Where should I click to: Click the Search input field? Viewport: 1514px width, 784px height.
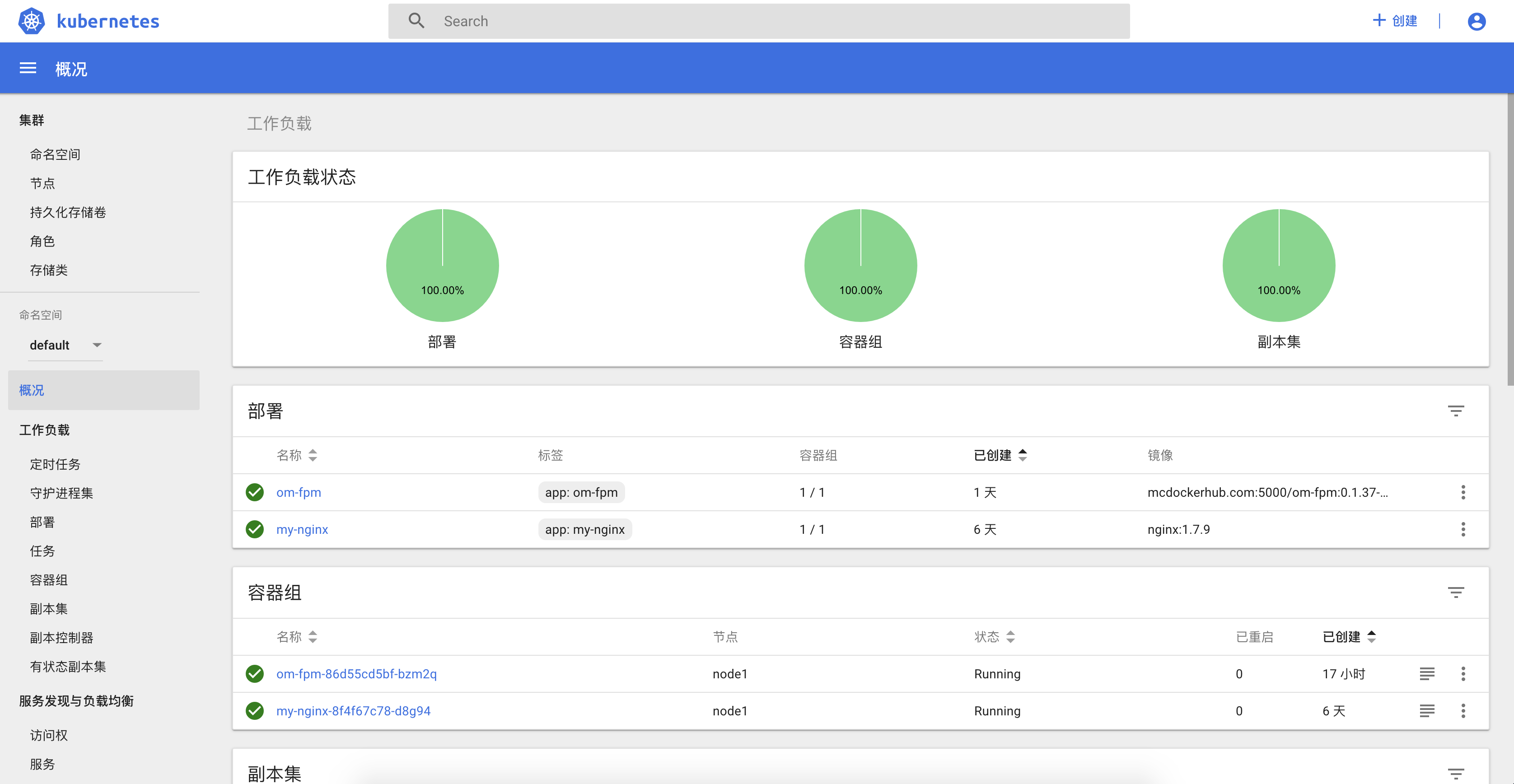759,21
